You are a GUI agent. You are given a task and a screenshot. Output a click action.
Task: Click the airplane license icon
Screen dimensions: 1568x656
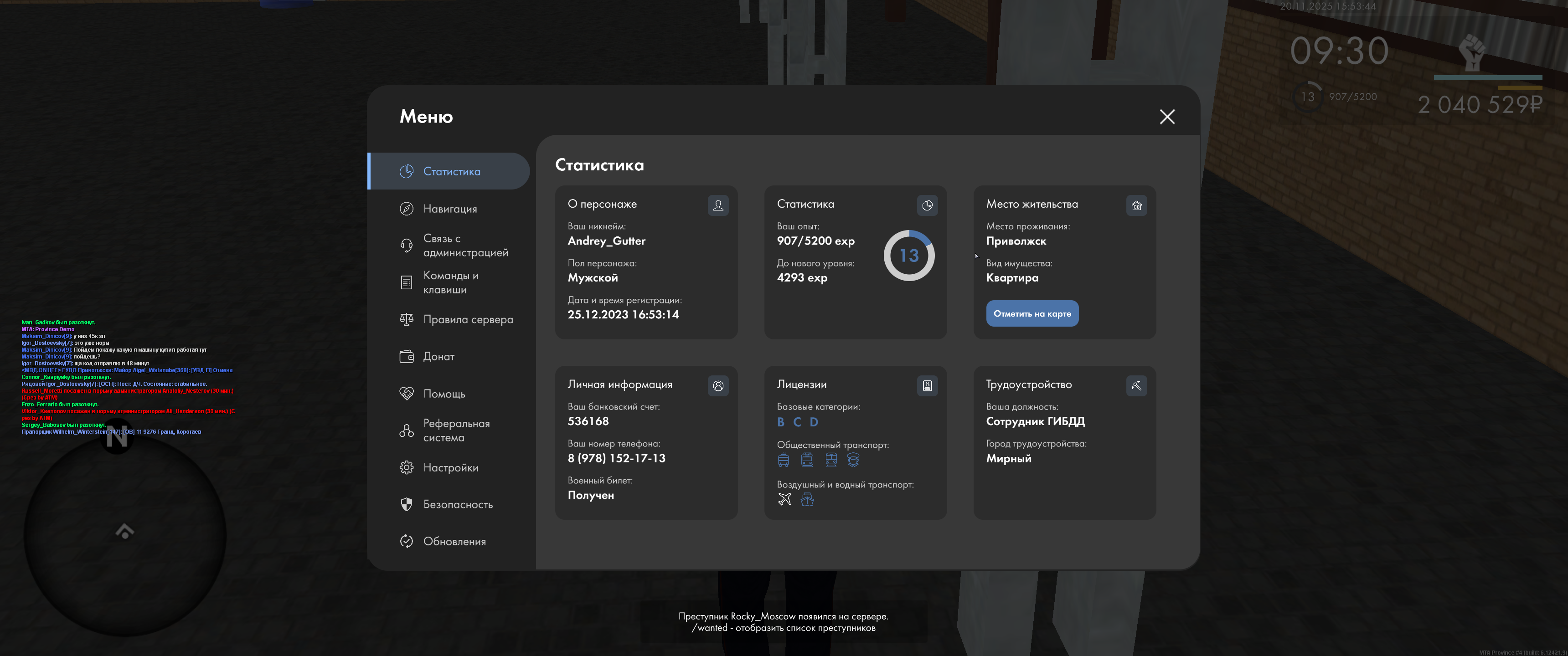(x=784, y=500)
